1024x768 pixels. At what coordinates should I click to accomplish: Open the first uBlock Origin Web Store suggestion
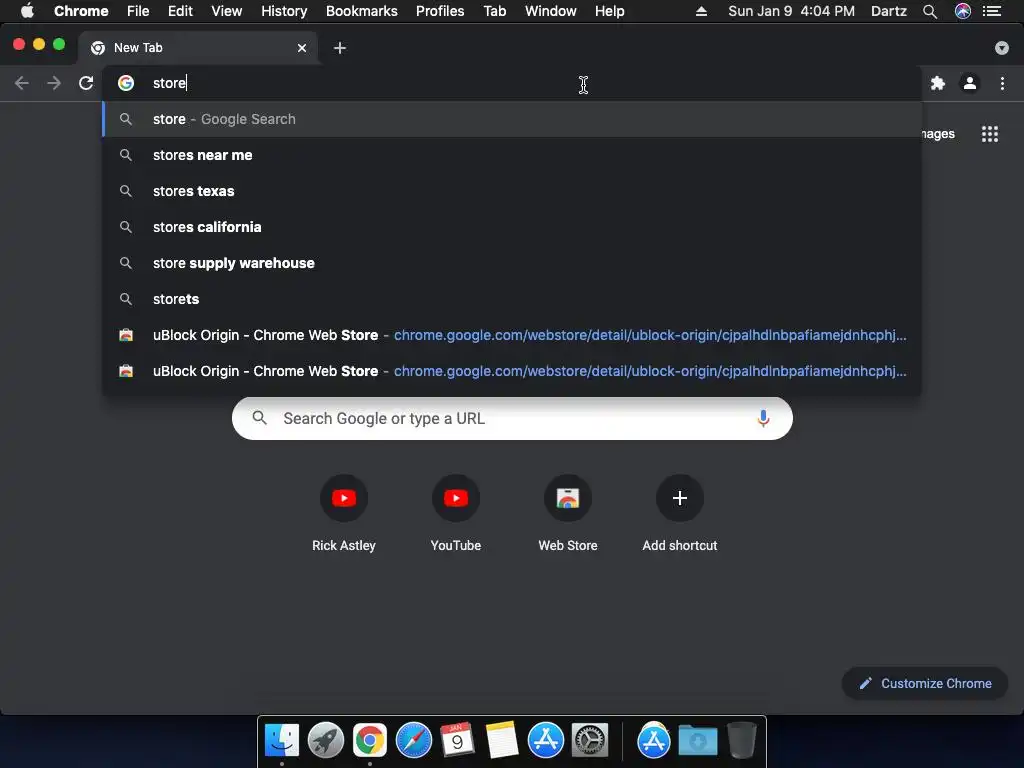point(512,334)
